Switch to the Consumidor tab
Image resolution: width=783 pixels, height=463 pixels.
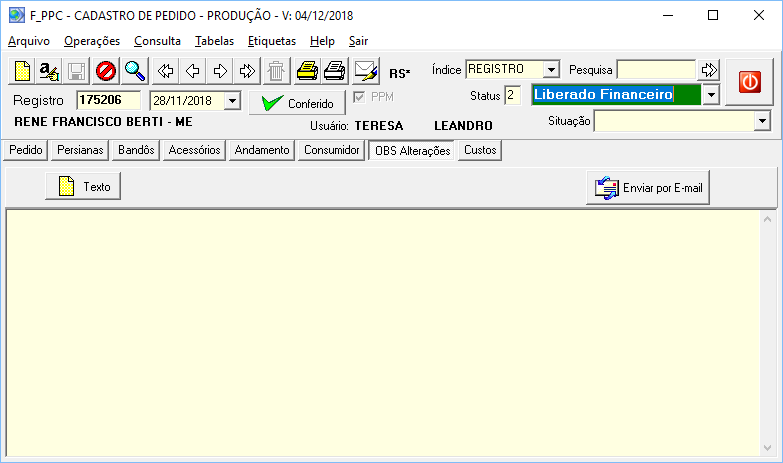tap(332, 150)
